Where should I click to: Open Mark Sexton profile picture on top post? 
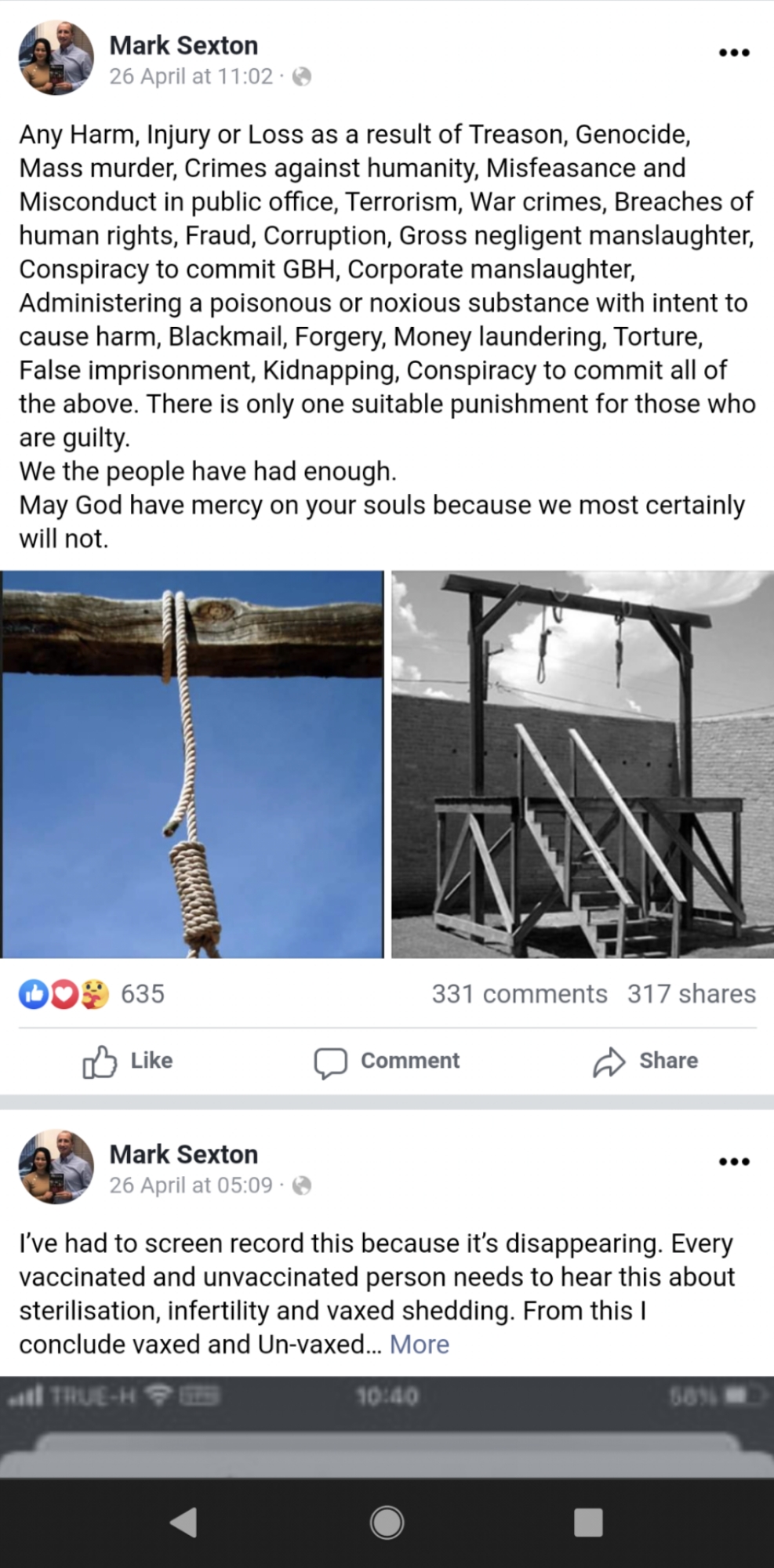(56, 57)
